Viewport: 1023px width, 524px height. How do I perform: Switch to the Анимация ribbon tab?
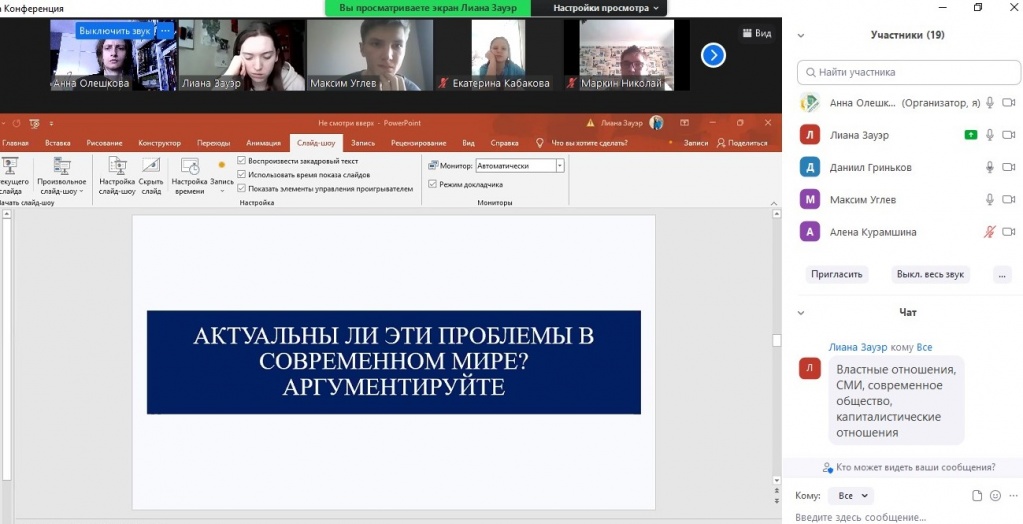(263, 143)
